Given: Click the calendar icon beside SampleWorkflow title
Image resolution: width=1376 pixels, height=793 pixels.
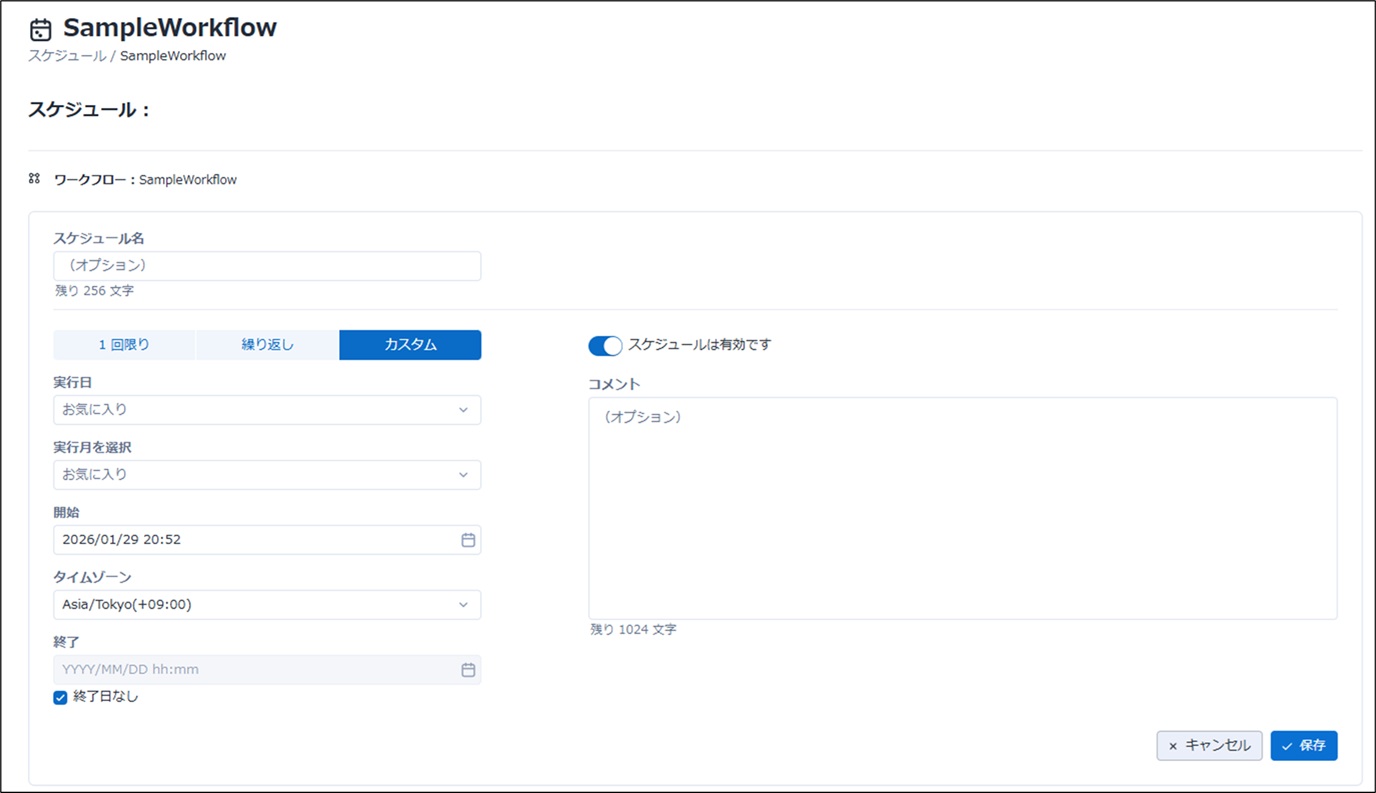Looking at the screenshot, I should 40,30.
